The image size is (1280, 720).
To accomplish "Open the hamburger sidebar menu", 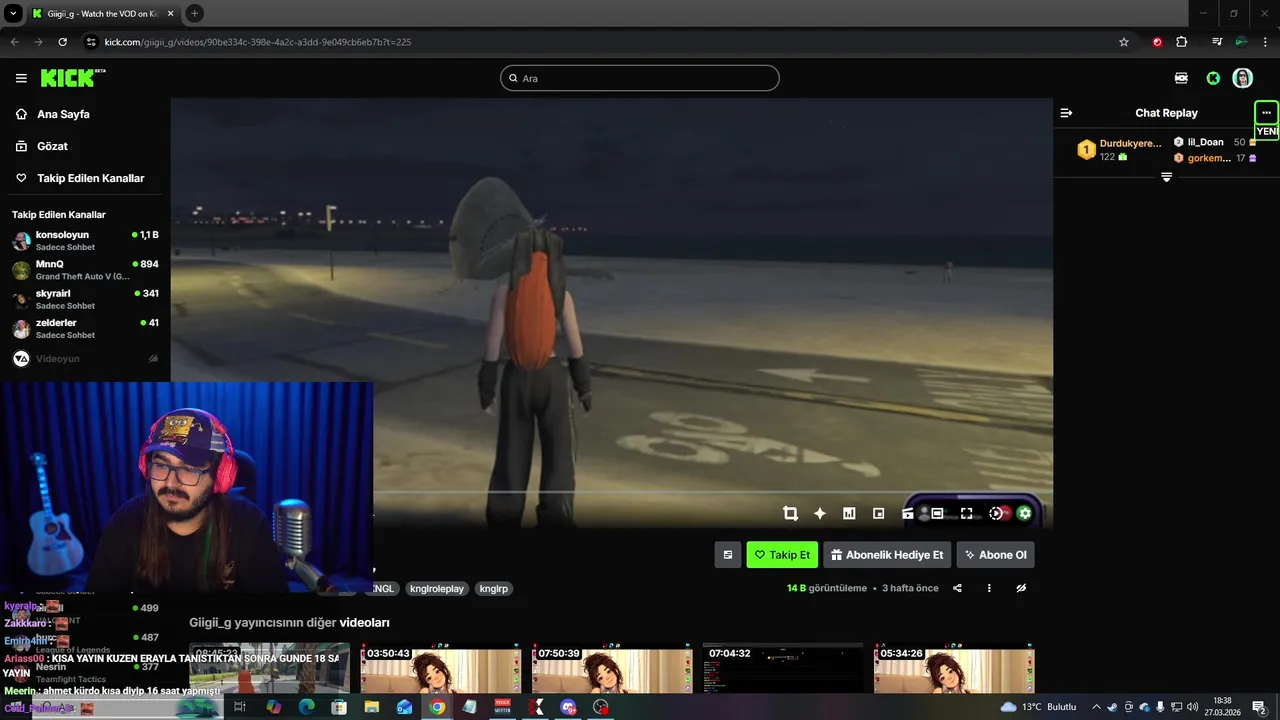I will point(21,78).
